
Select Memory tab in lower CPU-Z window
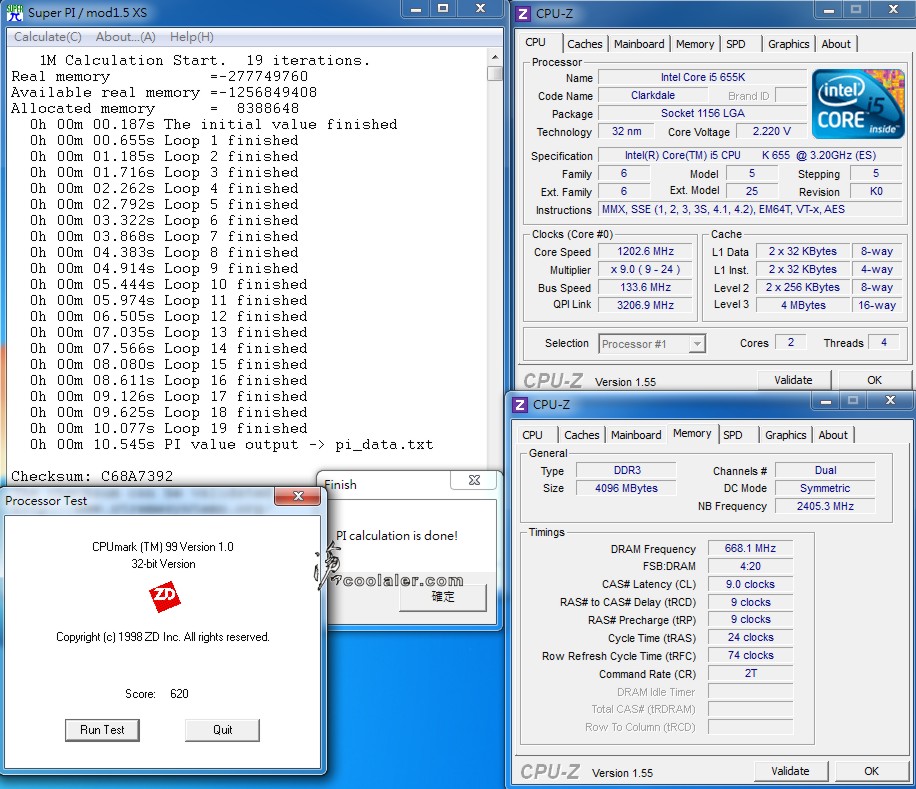[692, 433]
